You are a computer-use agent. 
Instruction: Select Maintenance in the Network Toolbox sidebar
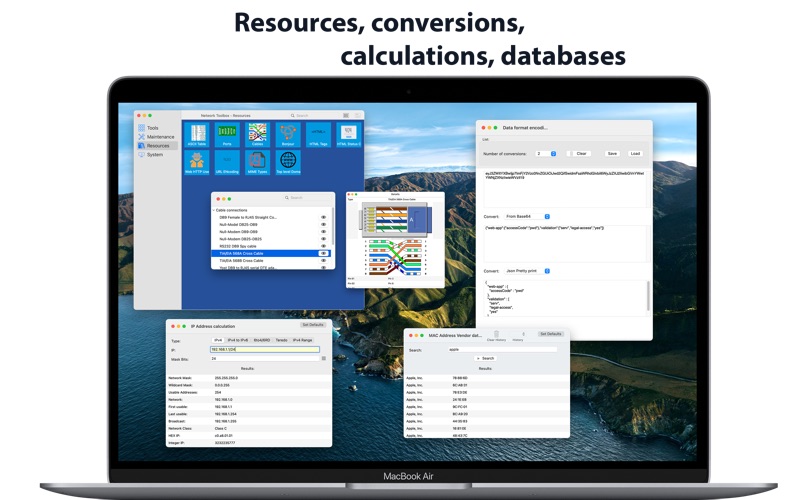(157, 137)
